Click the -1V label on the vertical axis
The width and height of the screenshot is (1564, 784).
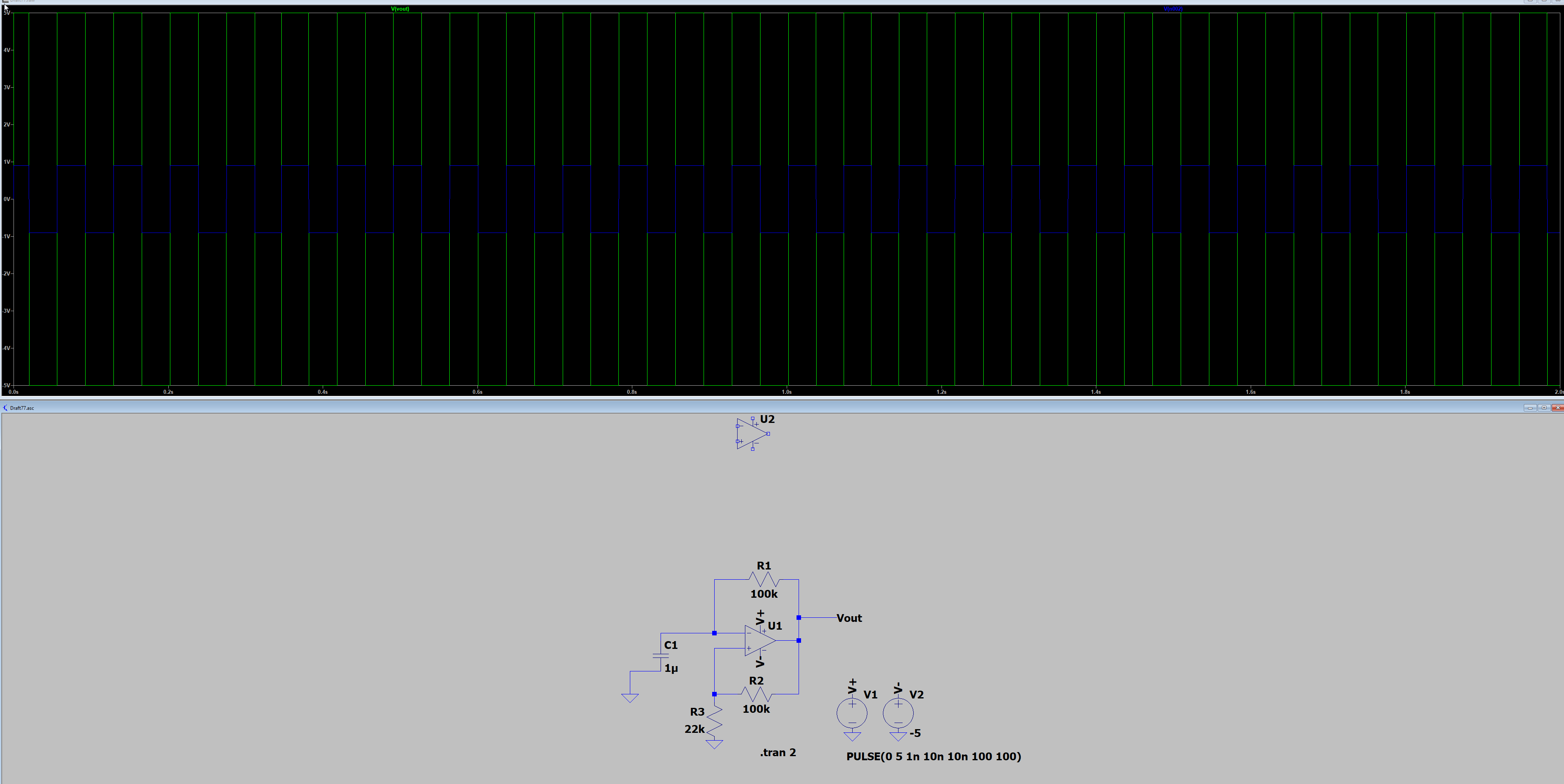pyautogui.click(x=7, y=237)
